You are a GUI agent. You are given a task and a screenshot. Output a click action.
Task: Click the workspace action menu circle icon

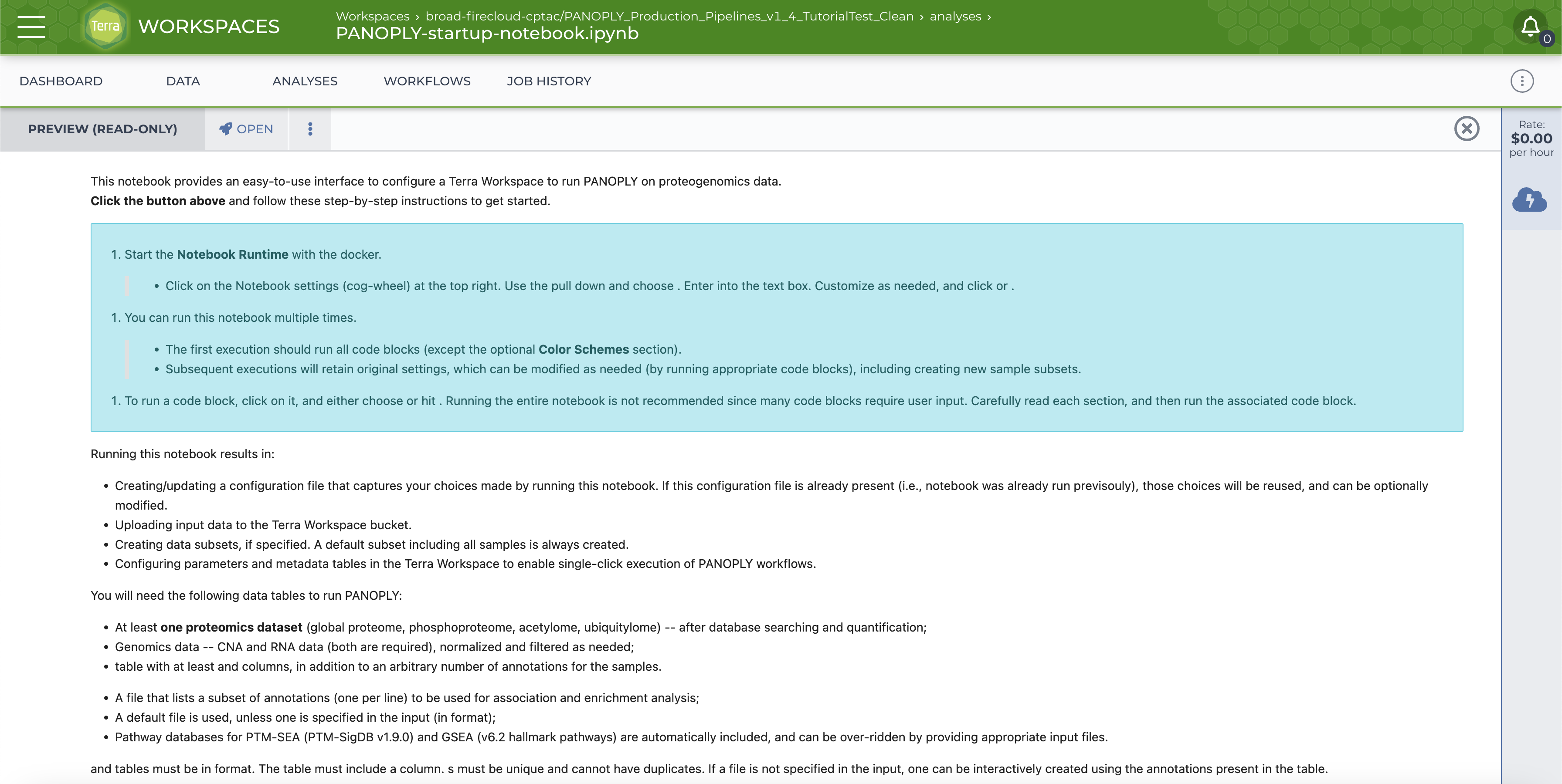(x=1521, y=81)
